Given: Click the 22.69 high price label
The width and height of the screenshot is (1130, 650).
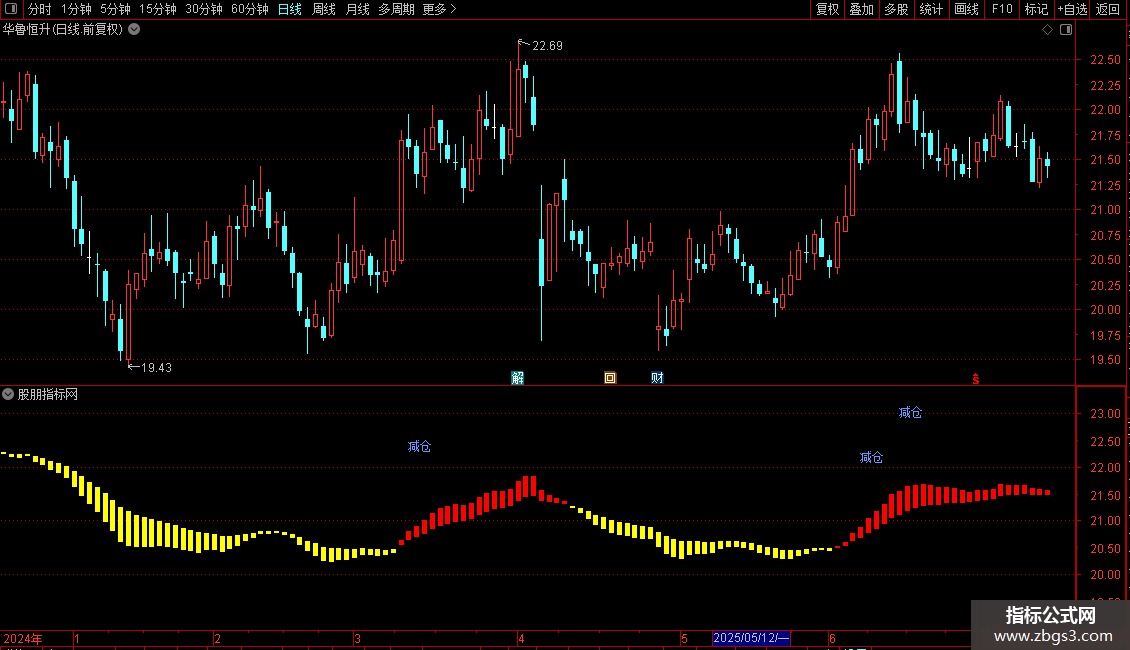Looking at the screenshot, I should [547, 45].
